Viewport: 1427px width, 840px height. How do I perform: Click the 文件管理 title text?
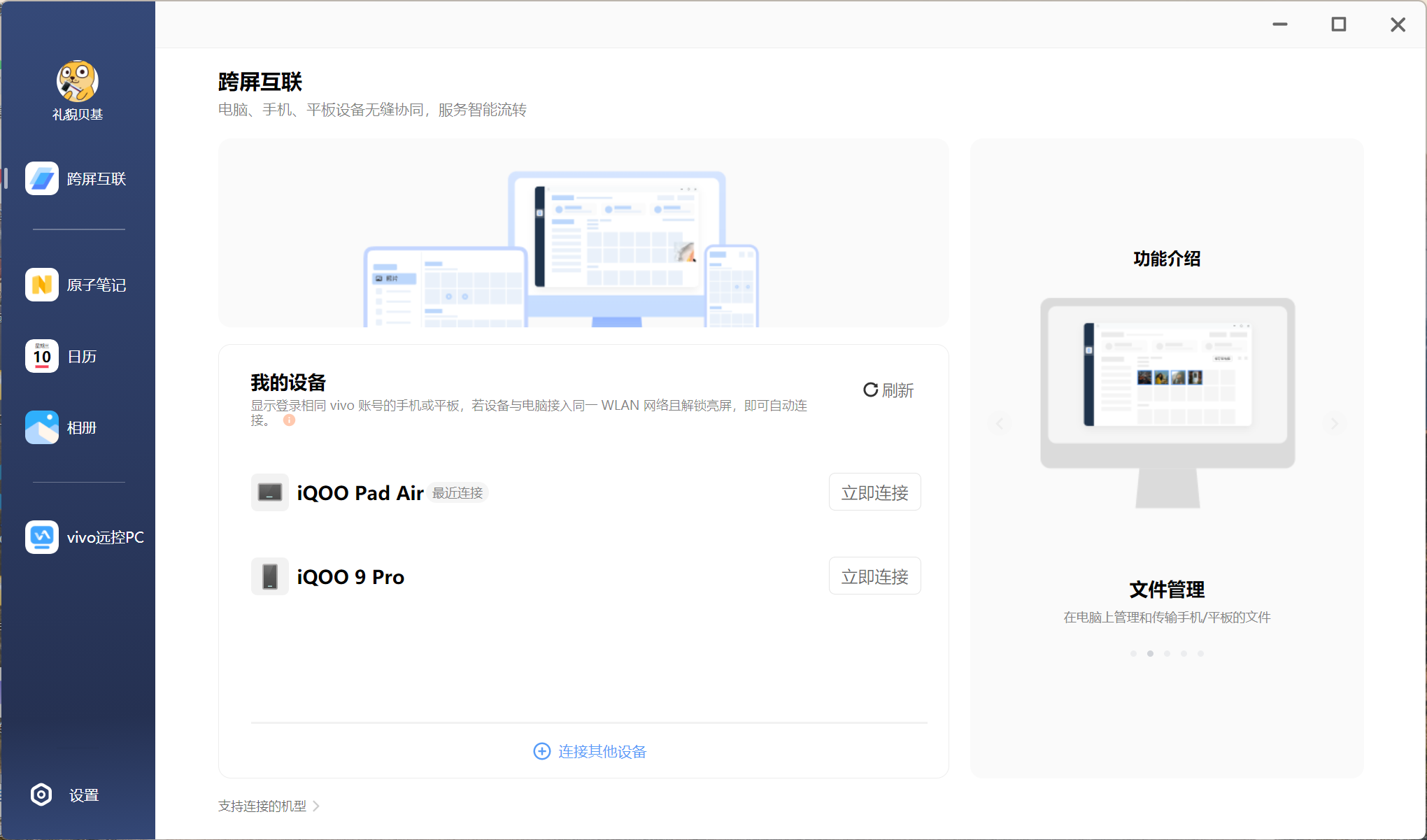tap(1167, 590)
